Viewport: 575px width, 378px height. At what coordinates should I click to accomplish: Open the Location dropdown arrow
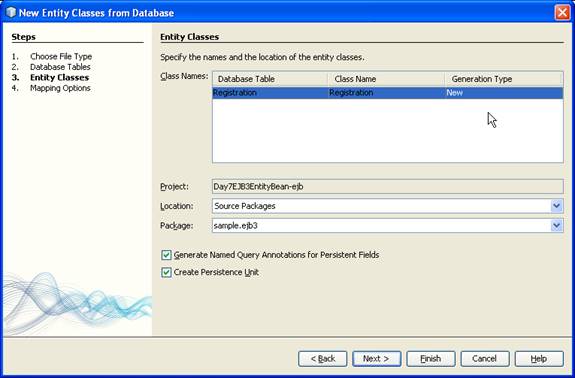(x=556, y=206)
